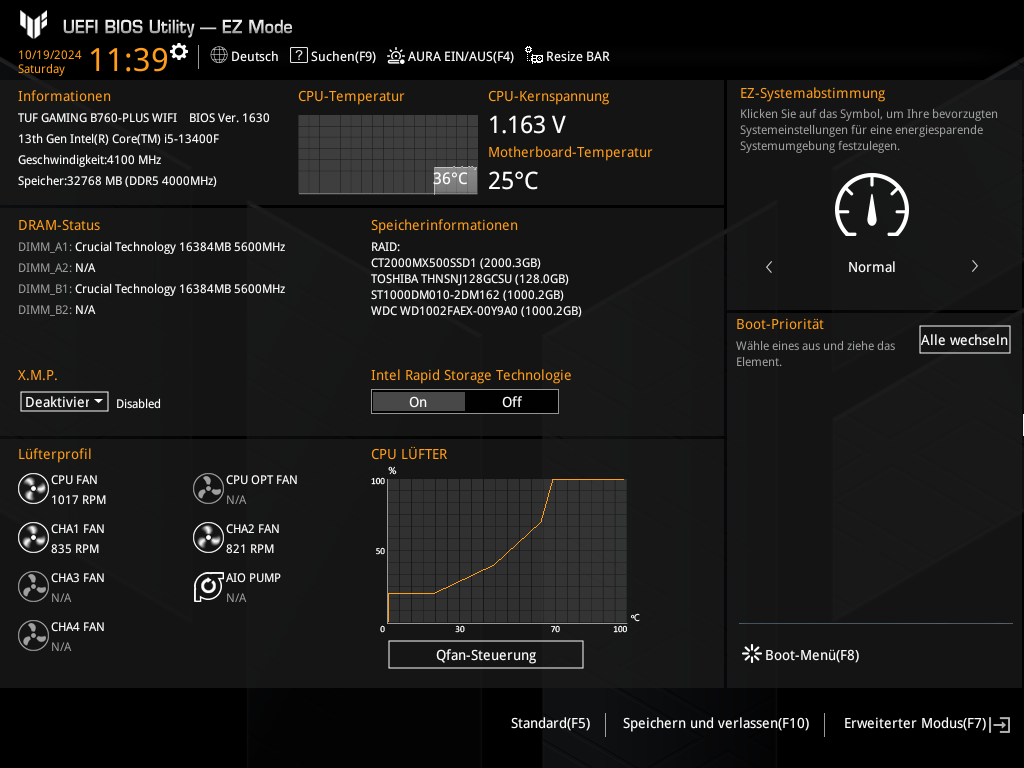Click DIMM_A1 Crucial Technology entry
Viewport: 1024px width, 768px height.
pos(152,247)
